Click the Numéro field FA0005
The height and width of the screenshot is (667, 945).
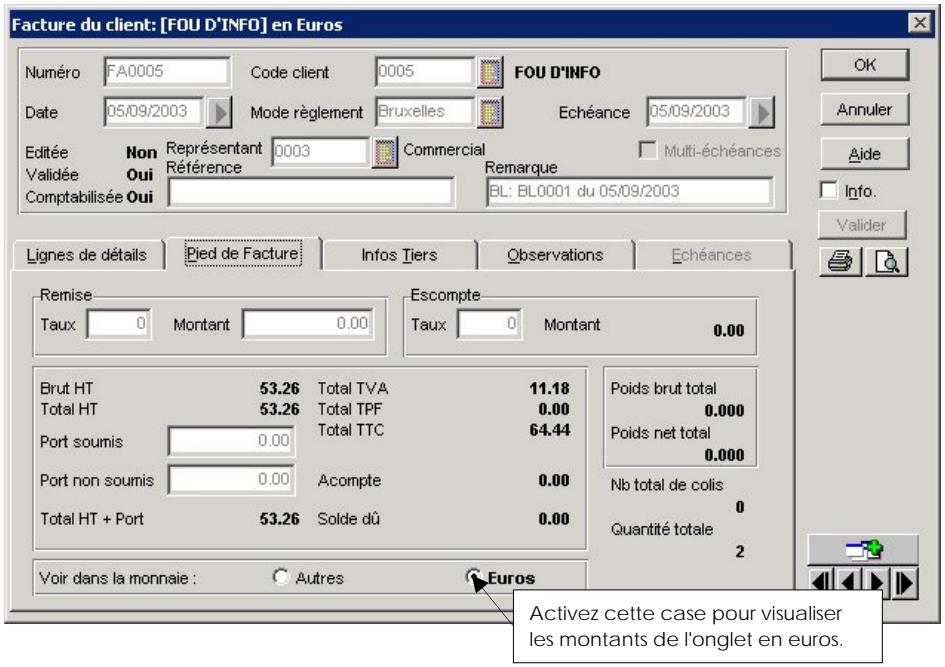(x=167, y=72)
